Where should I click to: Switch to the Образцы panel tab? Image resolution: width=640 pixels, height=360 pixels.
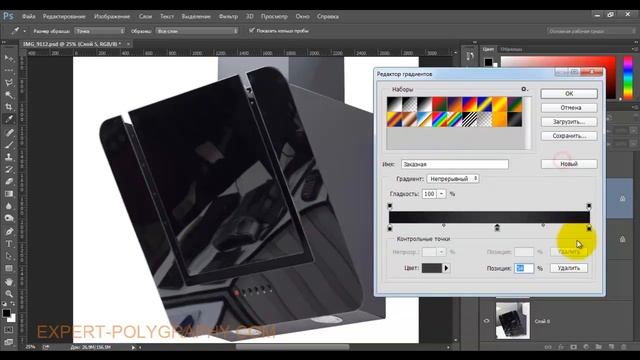511,49
